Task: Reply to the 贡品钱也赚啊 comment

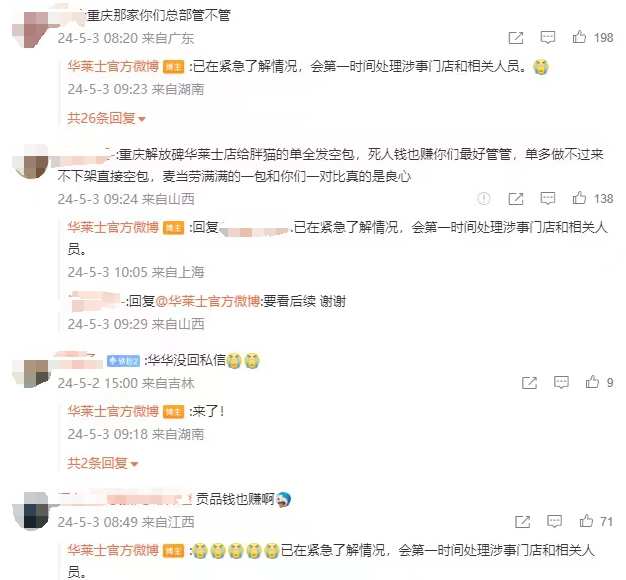Action: point(555,521)
